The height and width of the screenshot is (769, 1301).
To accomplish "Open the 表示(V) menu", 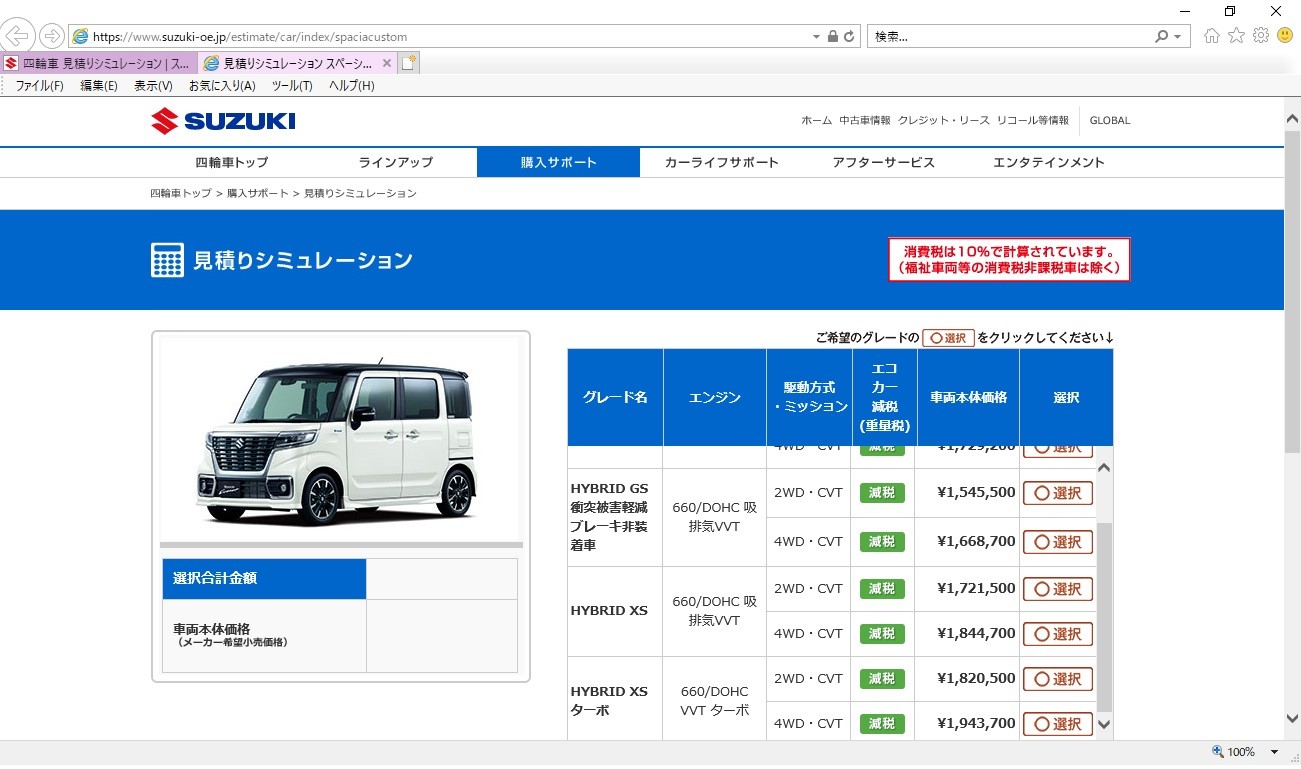I will tap(153, 86).
